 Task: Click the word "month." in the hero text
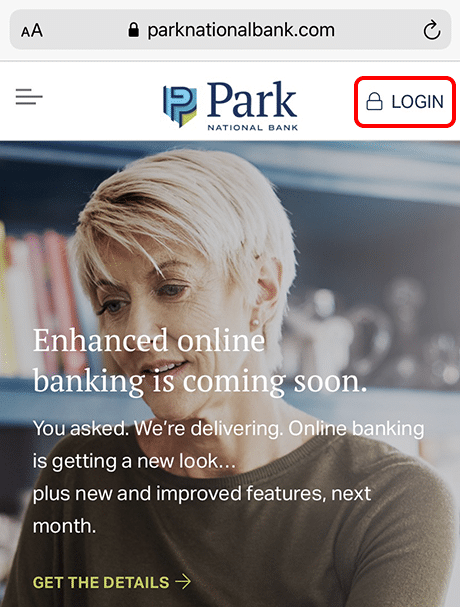64,526
